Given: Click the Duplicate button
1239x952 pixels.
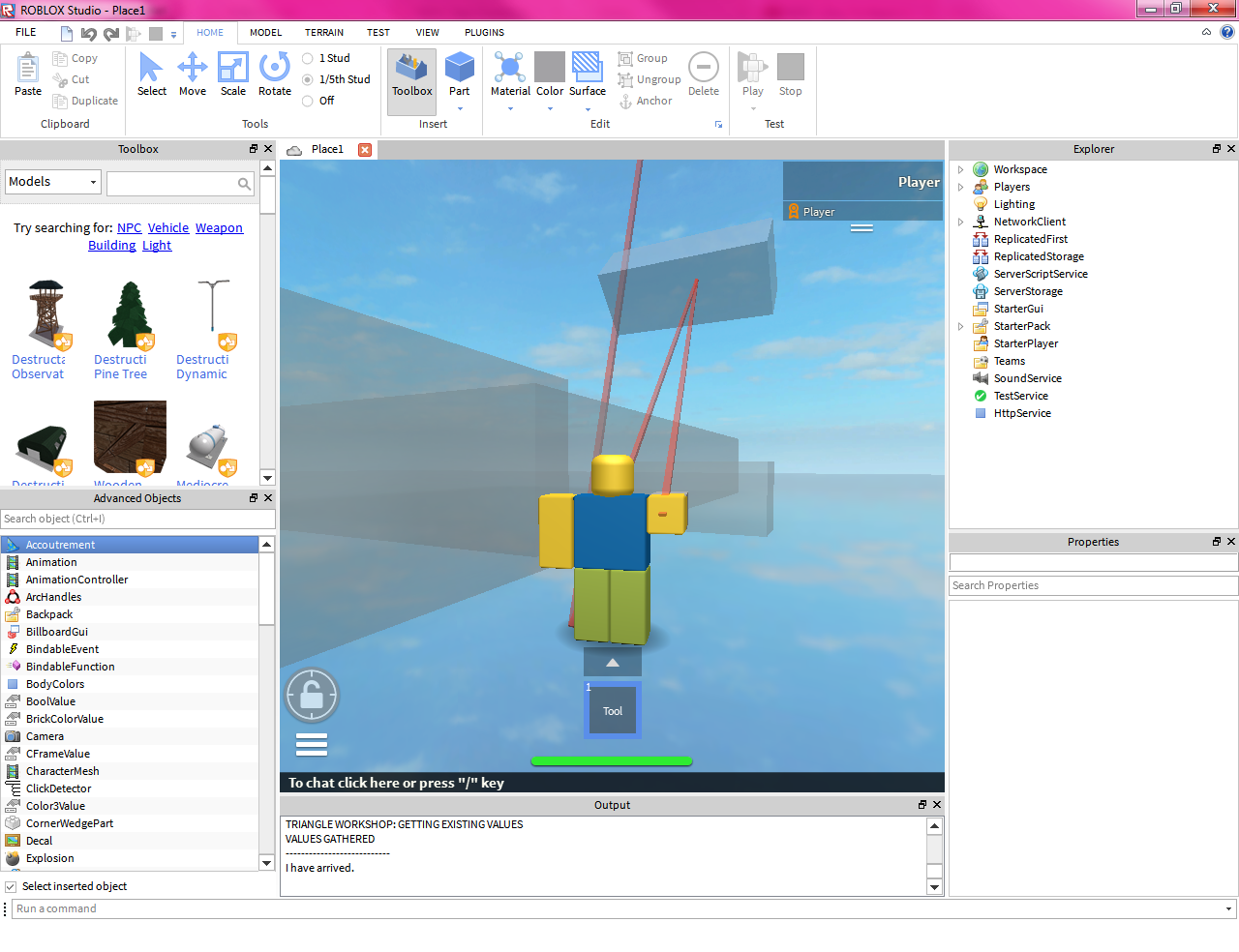Looking at the screenshot, I should 85,101.
